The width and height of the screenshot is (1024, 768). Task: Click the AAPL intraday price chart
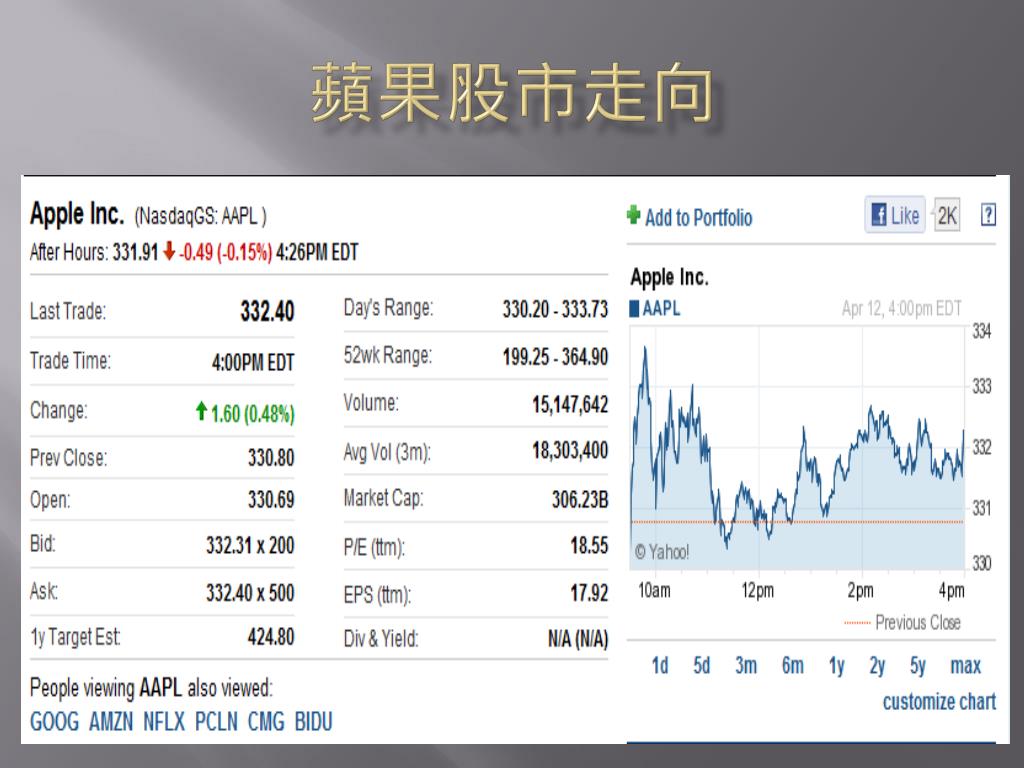pos(797,449)
